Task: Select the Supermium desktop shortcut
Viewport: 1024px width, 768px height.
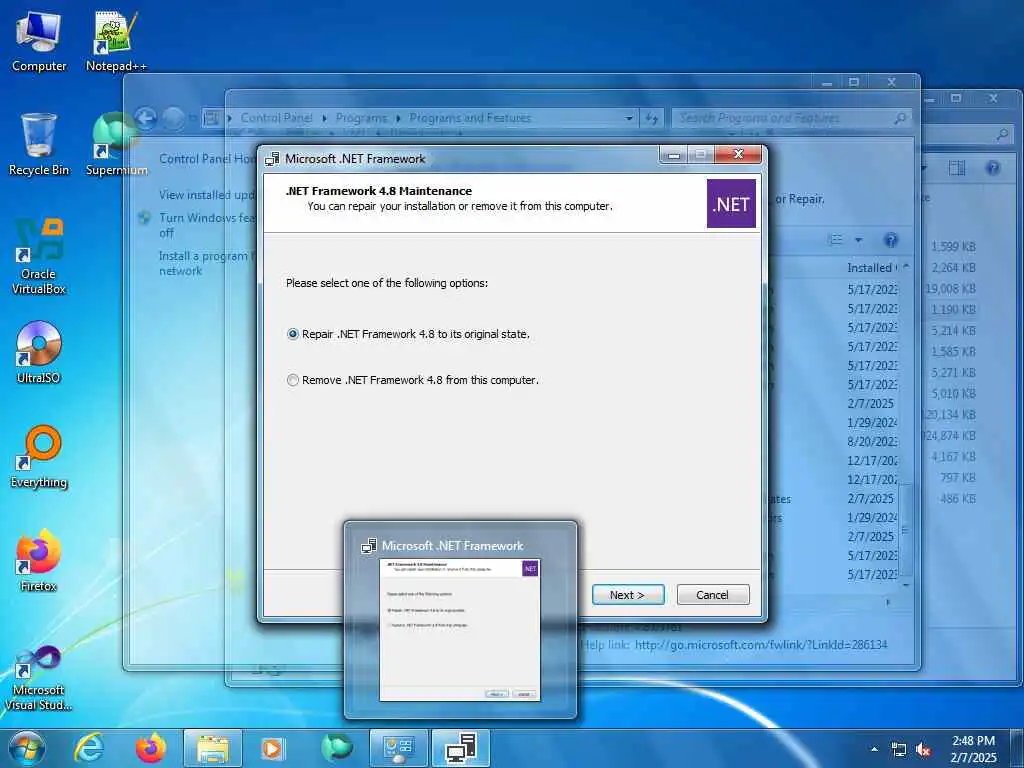Action: click(116, 145)
